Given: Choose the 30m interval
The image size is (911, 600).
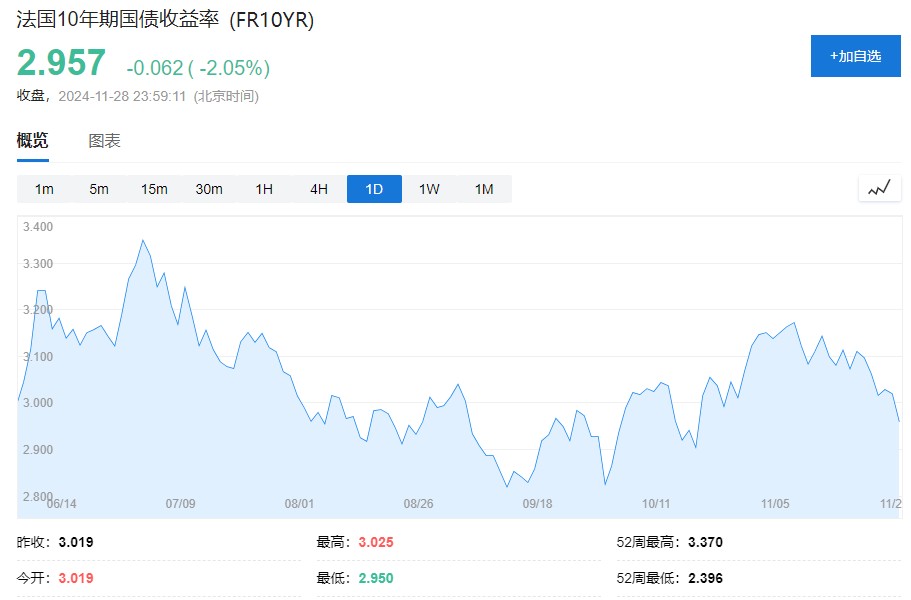Looking at the screenshot, I should click(x=209, y=189).
